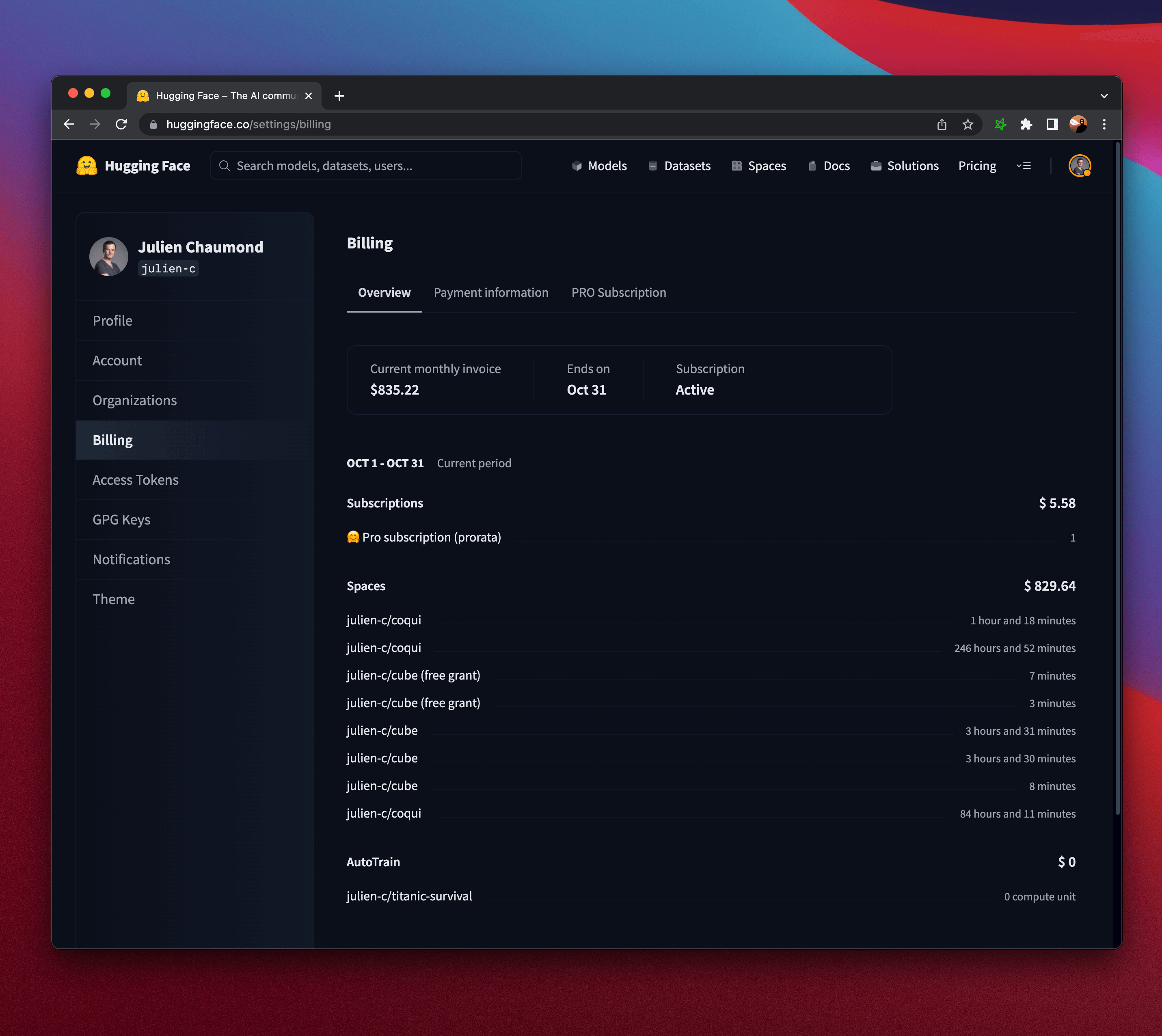
Task: Open the Pricing page link
Action: tap(977, 166)
